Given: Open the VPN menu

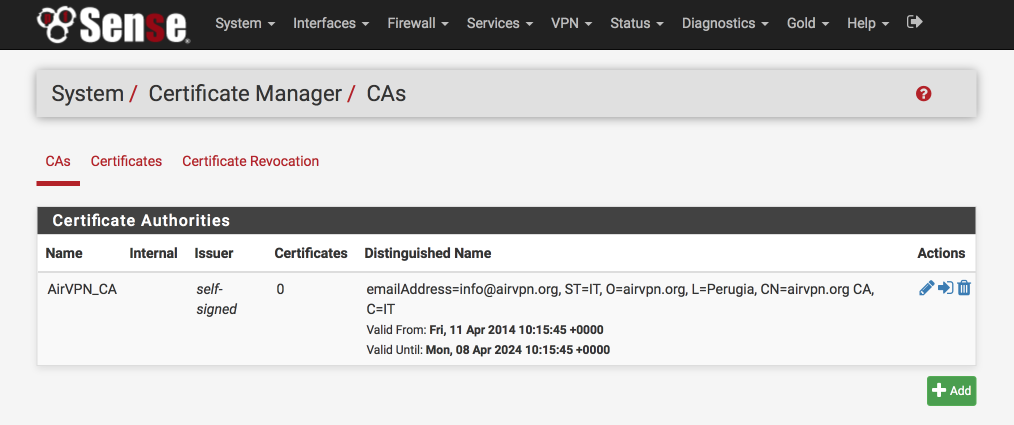Looking at the screenshot, I should click(572, 23).
